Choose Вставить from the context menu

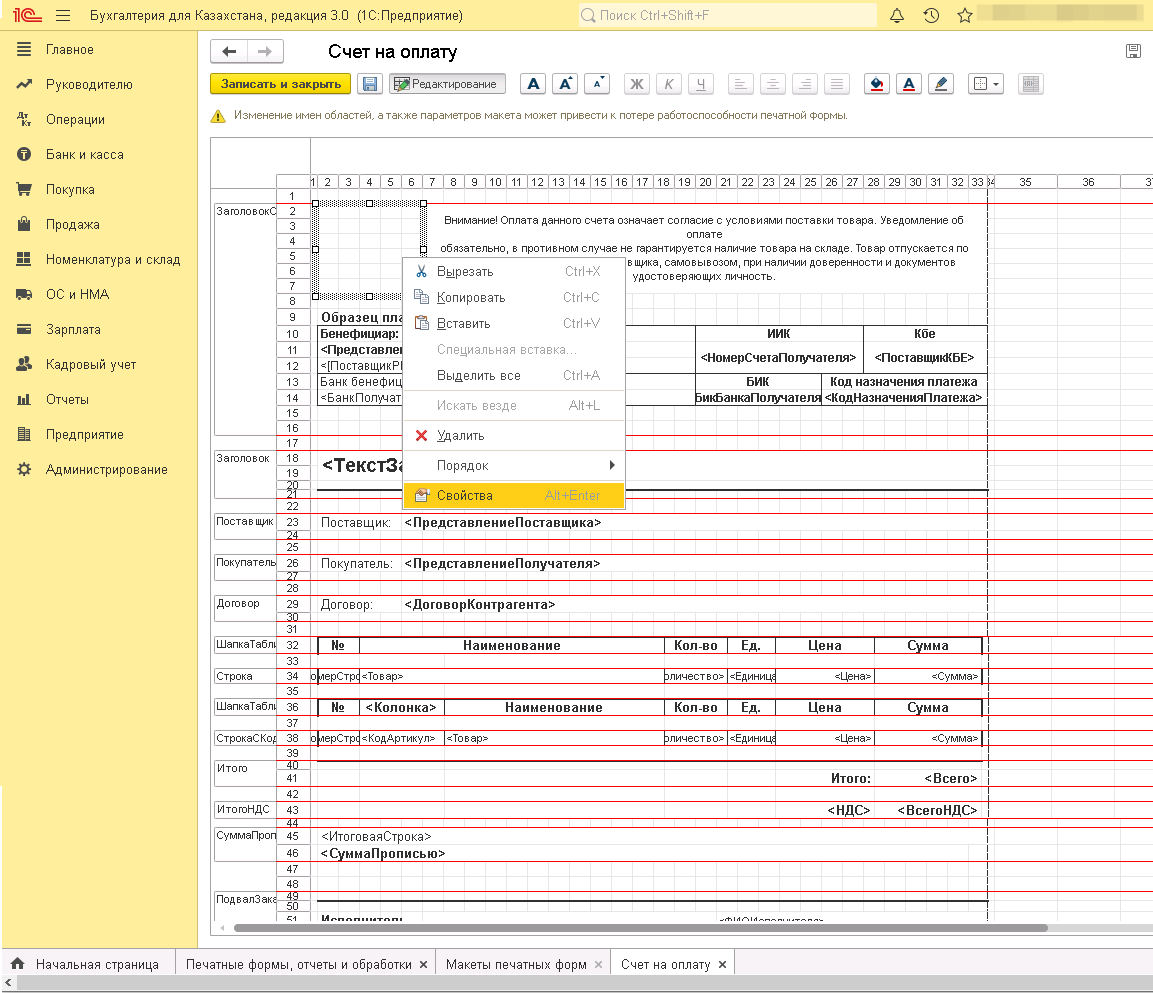tap(514, 324)
